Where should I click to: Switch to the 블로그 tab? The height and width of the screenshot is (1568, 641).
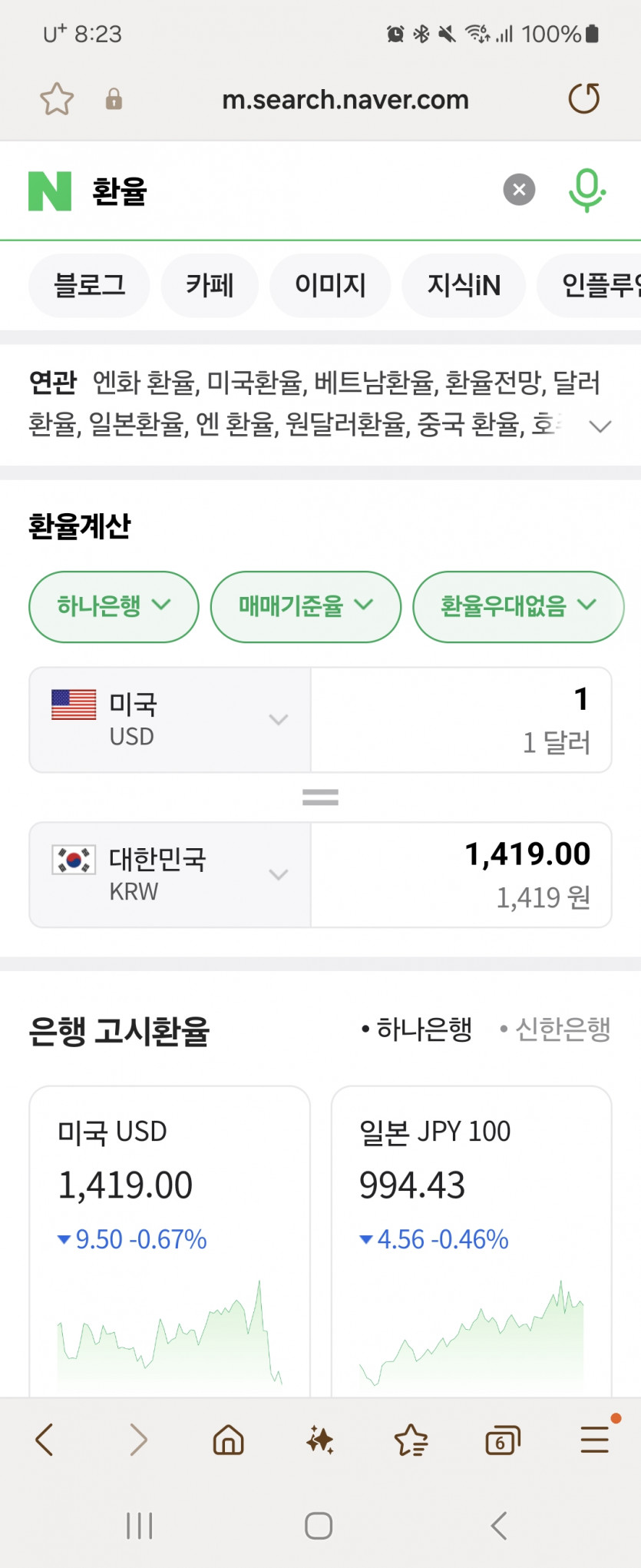89,286
